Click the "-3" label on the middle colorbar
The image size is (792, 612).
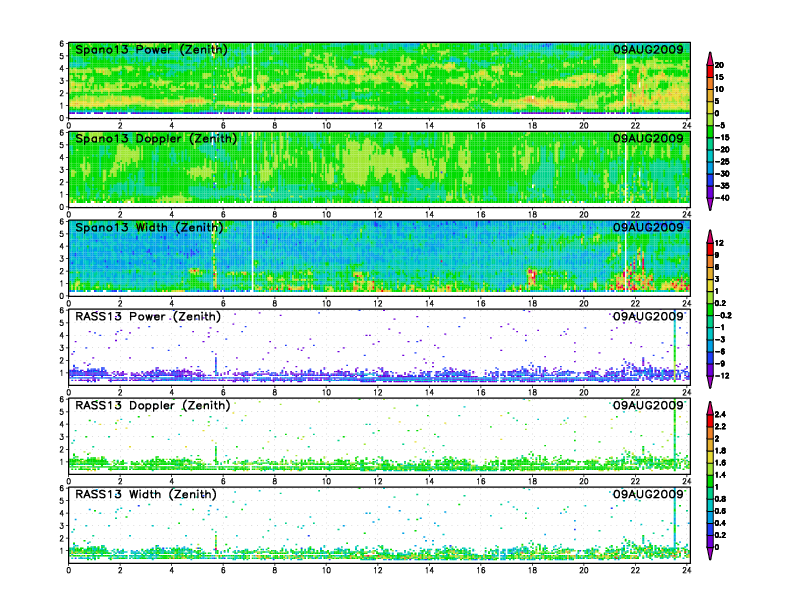click(x=721, y=340)
